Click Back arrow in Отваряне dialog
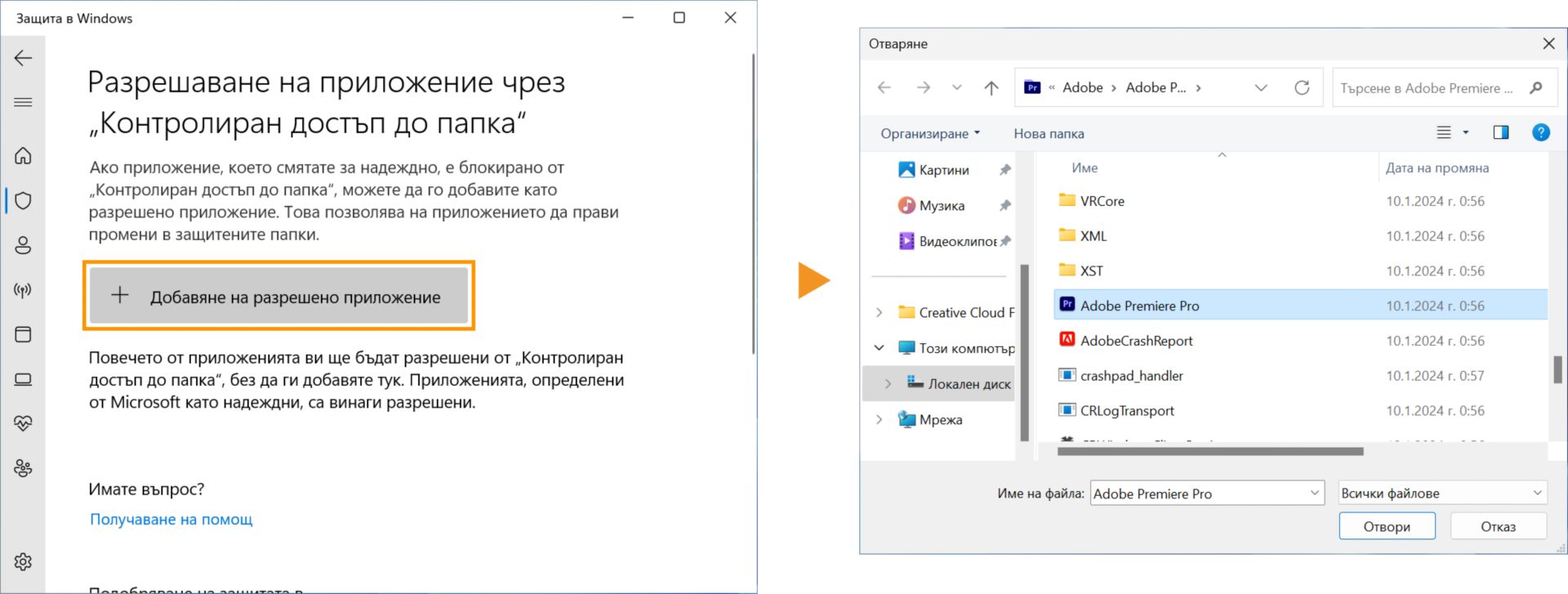This screenshot has width=1568, height=594. point(884,87)
